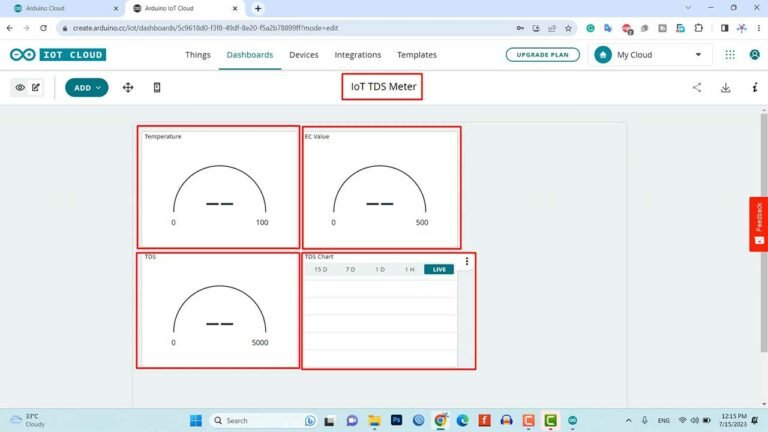Viewport: 768px width, 432px height.
Task: Go to the Things tab
Action: (x=198, y=55)
